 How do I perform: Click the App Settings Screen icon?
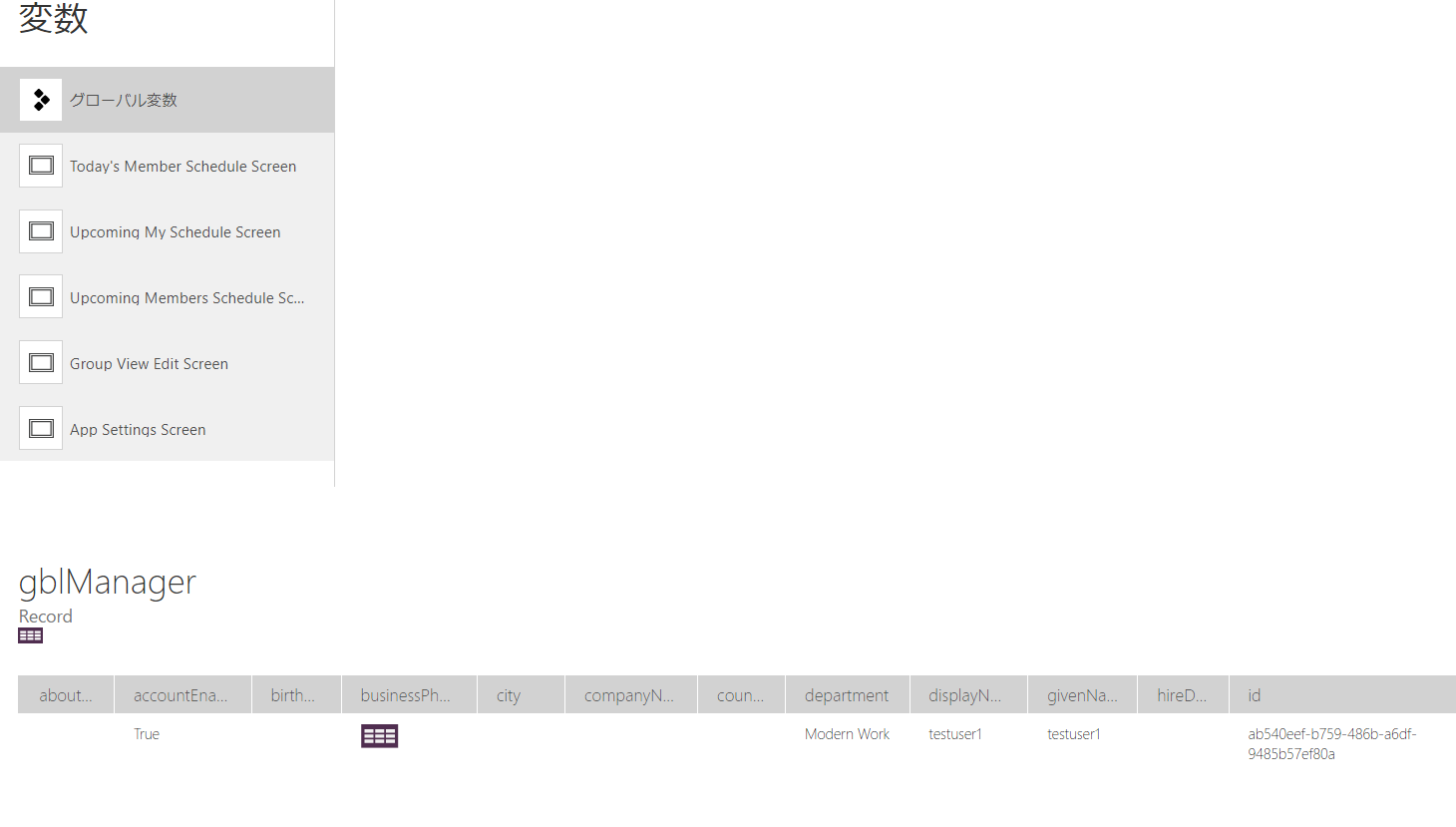[41, 429]
